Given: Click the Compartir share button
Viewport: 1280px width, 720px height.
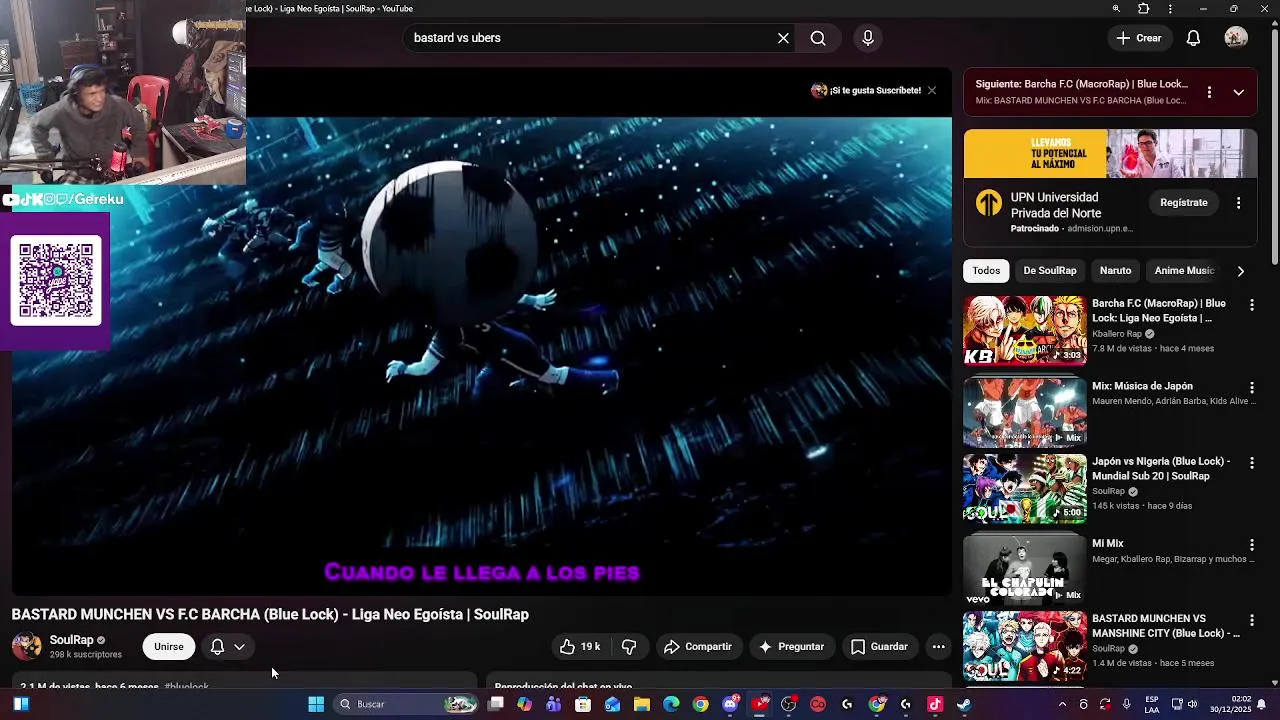Looking at the screenshot, I should point(698,647).
